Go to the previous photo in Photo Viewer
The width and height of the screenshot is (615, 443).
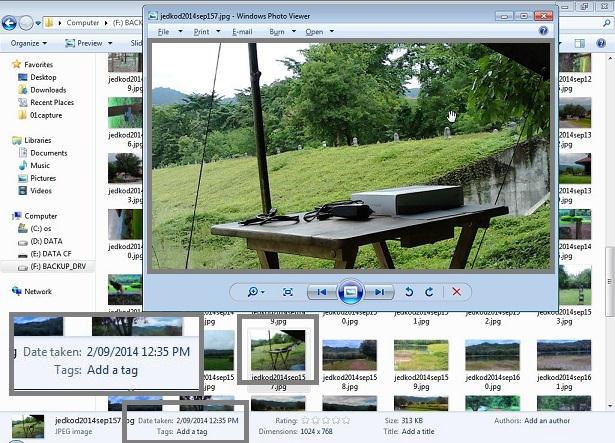[x=322, y=292]
